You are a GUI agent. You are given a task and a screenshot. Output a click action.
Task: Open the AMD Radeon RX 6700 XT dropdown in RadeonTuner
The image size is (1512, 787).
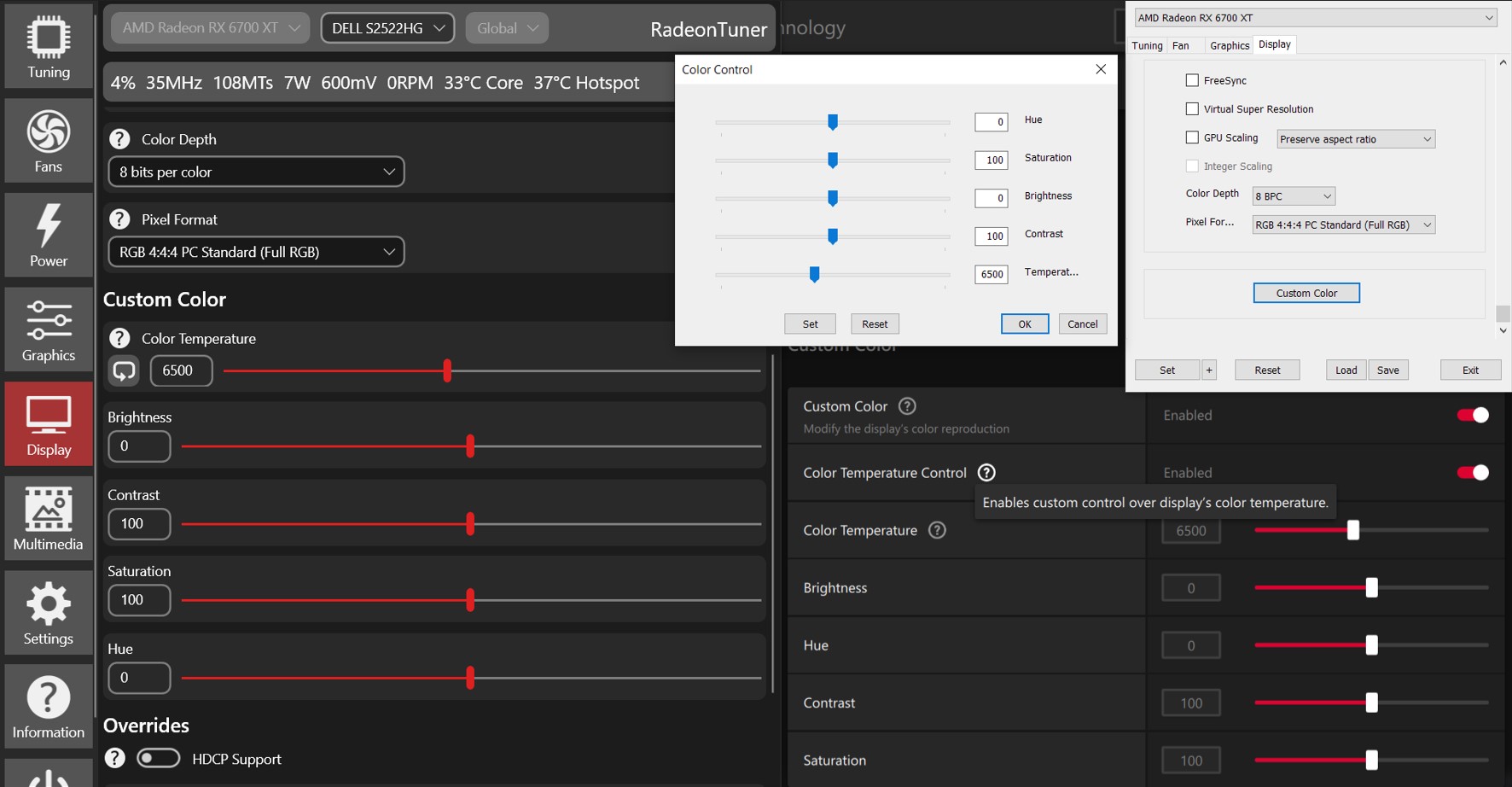(210, 28)
